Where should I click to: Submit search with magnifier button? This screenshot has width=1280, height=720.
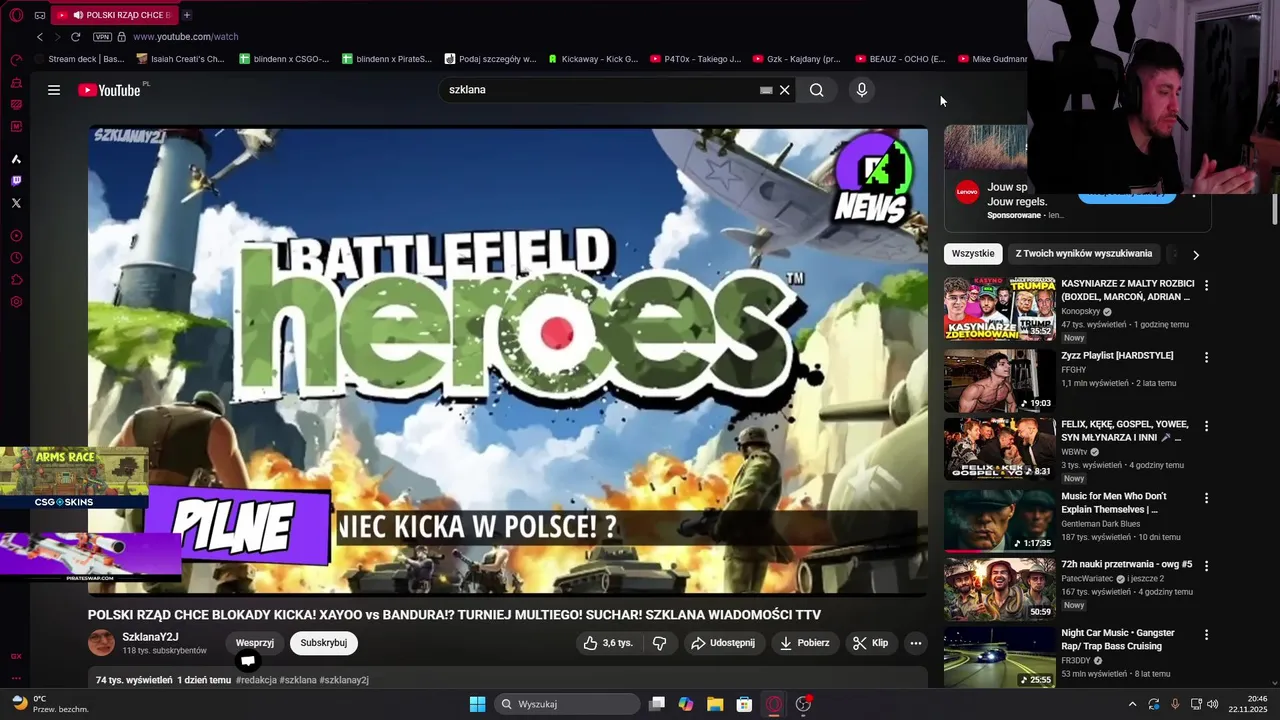click(x=817, y=90)
